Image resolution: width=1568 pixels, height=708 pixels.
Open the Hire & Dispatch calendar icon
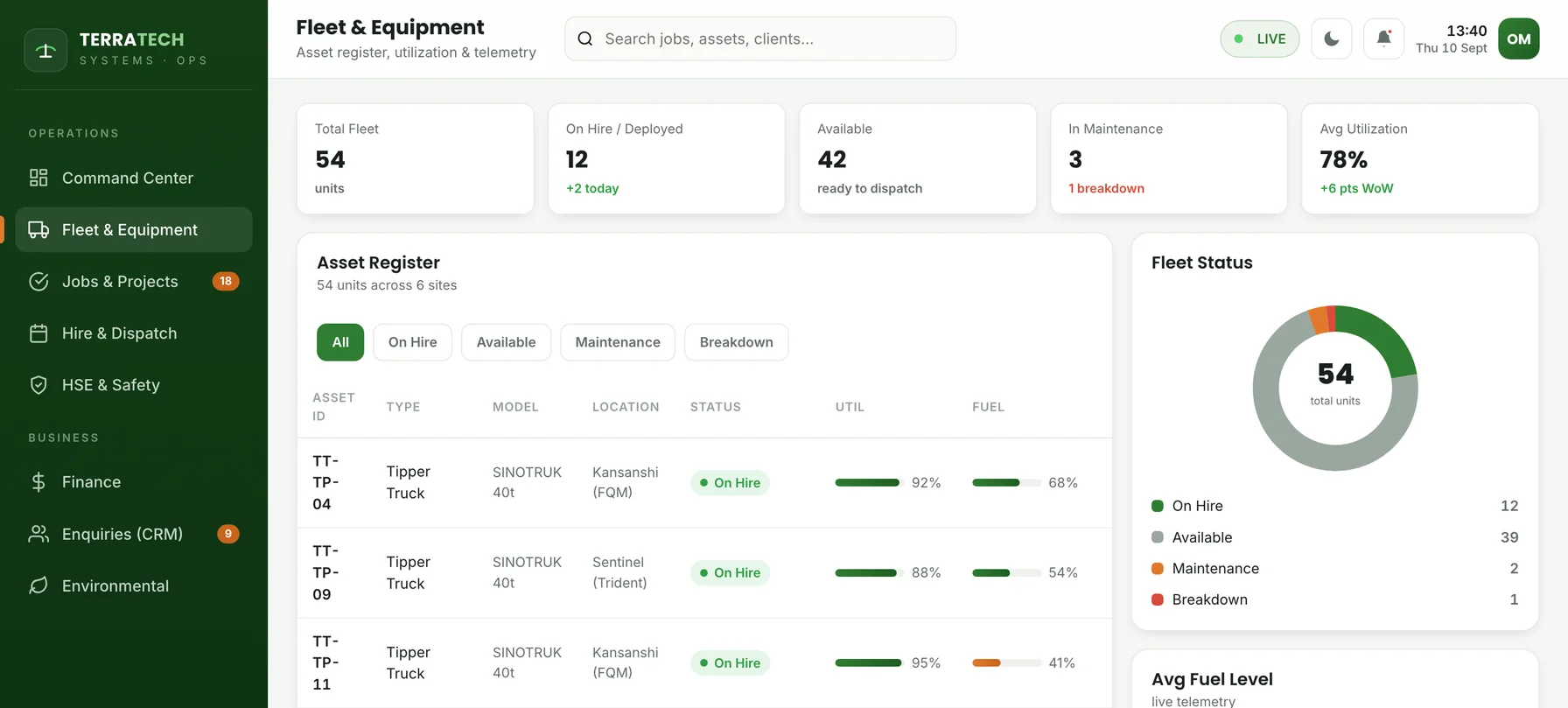point(38,333)
